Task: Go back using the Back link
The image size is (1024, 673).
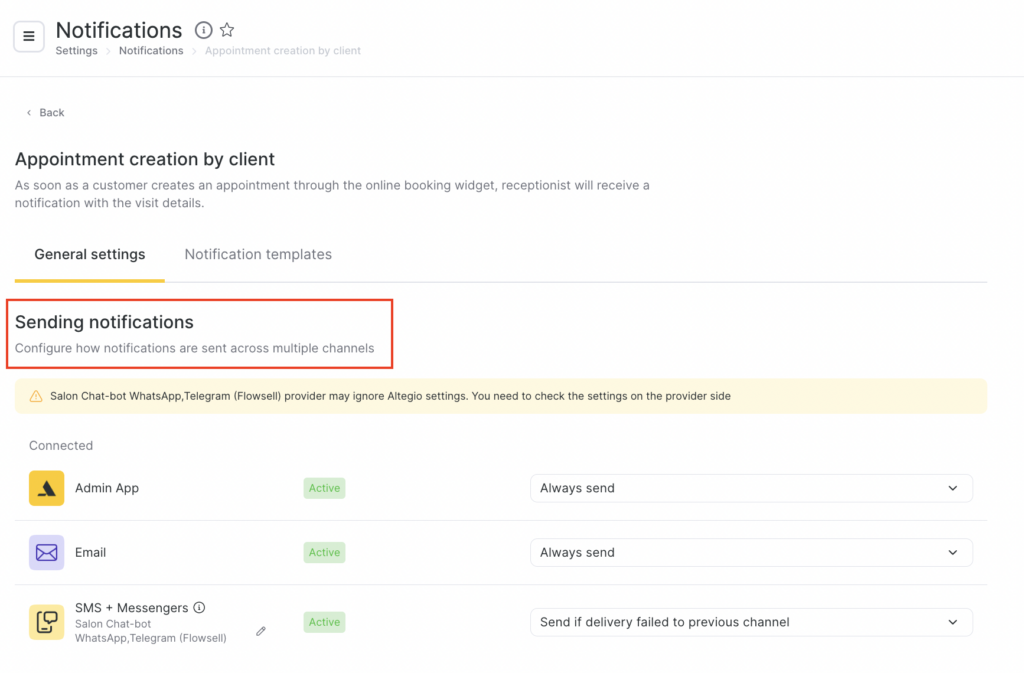Action: 46,113
